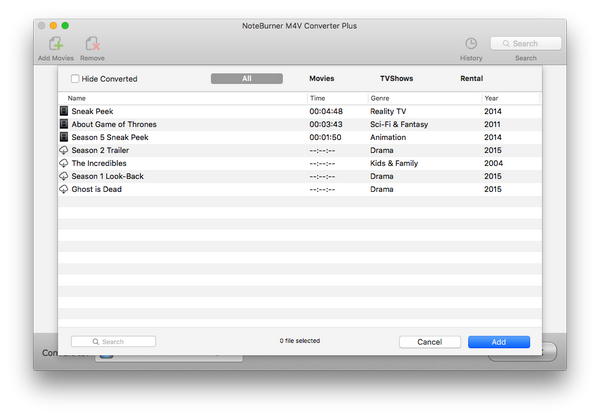Viewport: 600px width, 418px height.
Task: Click the Reality TV genre cell
Action: click(388, 111)
